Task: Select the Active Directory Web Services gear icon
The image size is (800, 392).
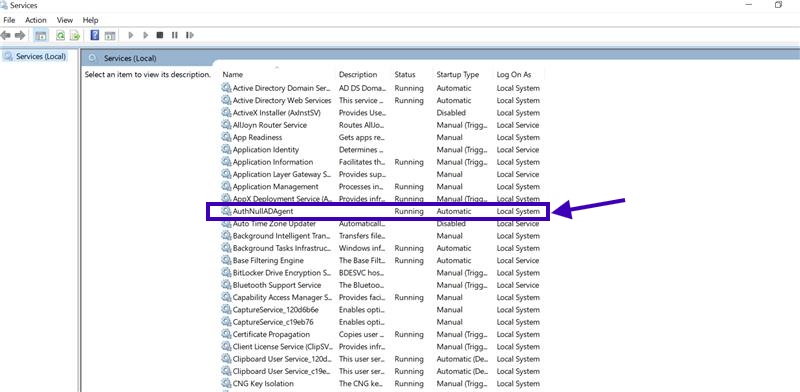Action: pos(226,100)
